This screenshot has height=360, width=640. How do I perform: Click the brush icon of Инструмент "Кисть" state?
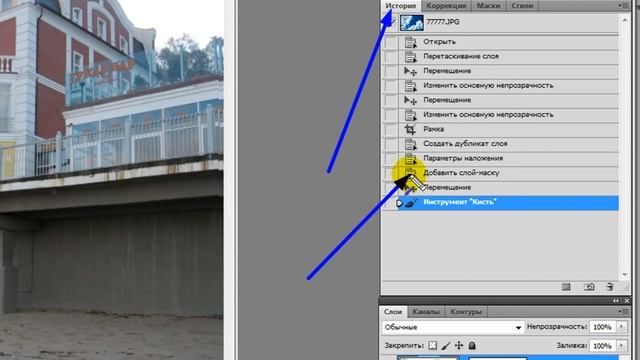(411, 202)
